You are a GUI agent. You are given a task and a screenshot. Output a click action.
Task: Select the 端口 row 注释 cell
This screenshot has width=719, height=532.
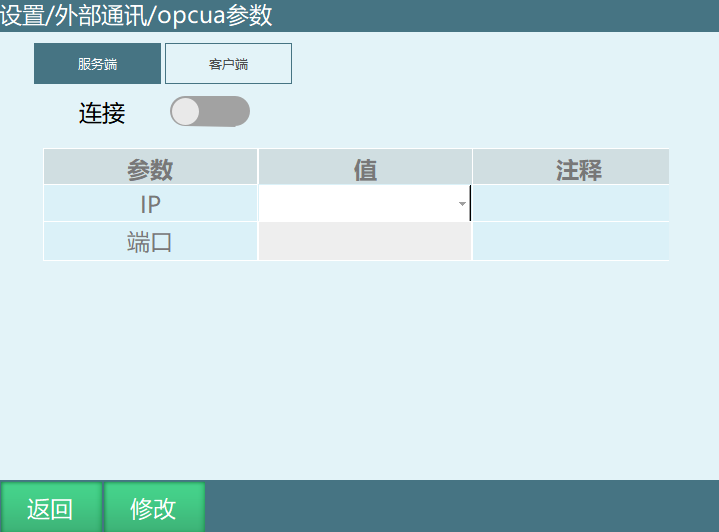point(570,242)
